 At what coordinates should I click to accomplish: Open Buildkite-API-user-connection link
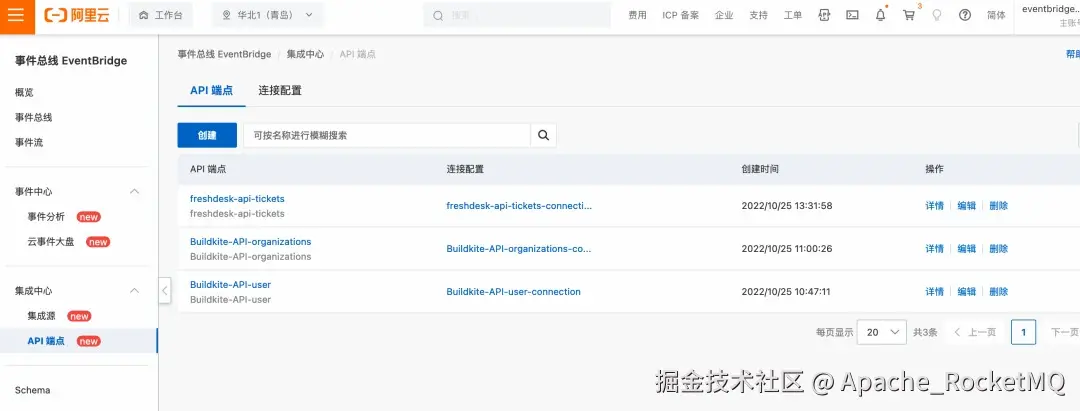click(x=513, y=291)
